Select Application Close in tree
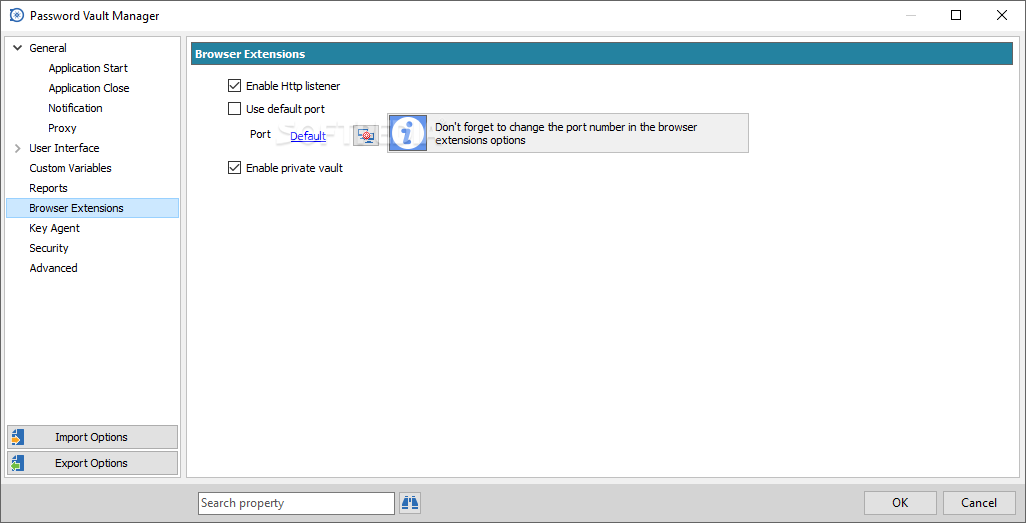1026x523 pixels. [89, 88]
